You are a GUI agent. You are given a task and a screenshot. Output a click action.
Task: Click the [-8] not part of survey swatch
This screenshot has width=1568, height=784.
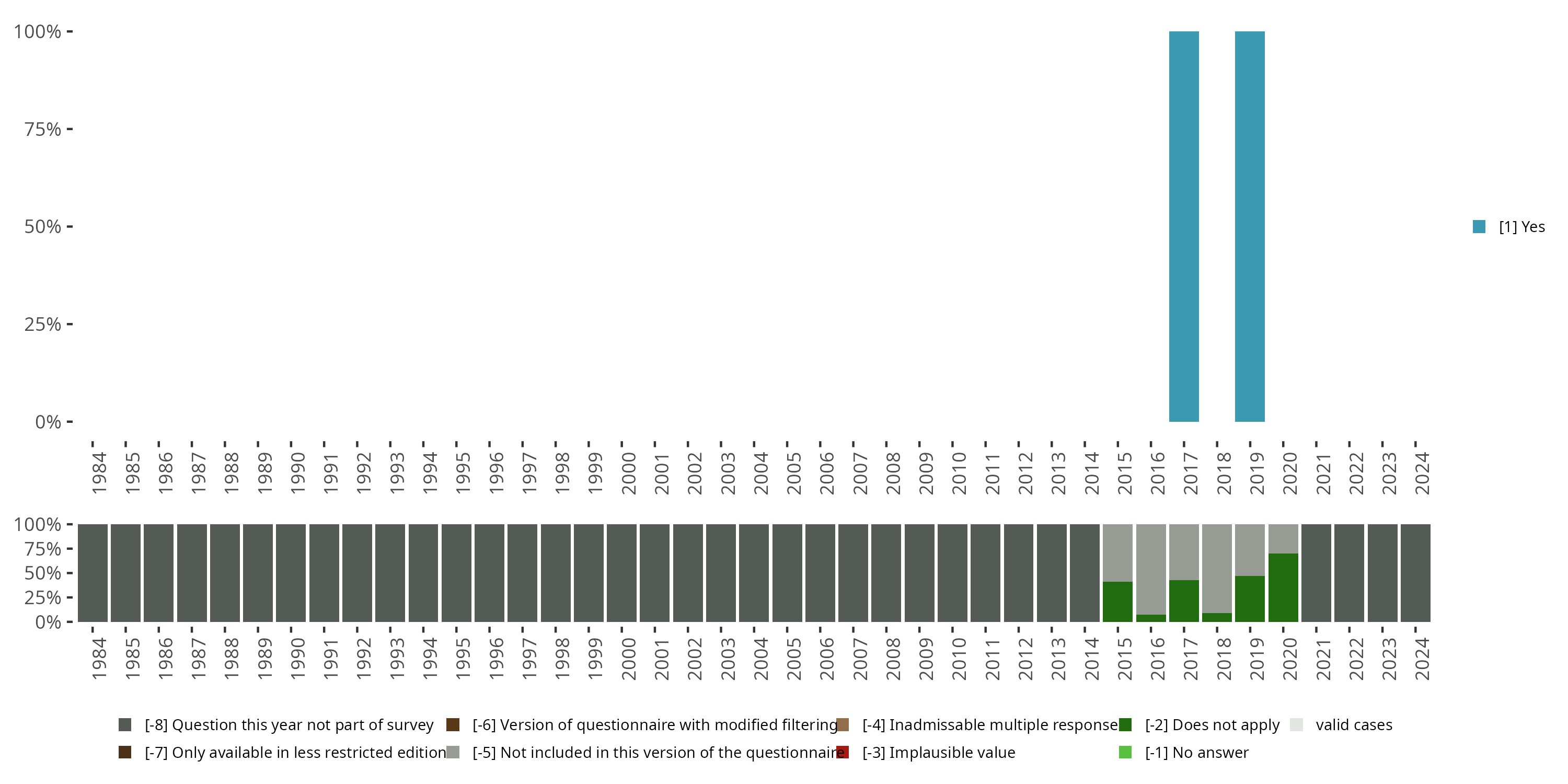[x=125, y=724]
